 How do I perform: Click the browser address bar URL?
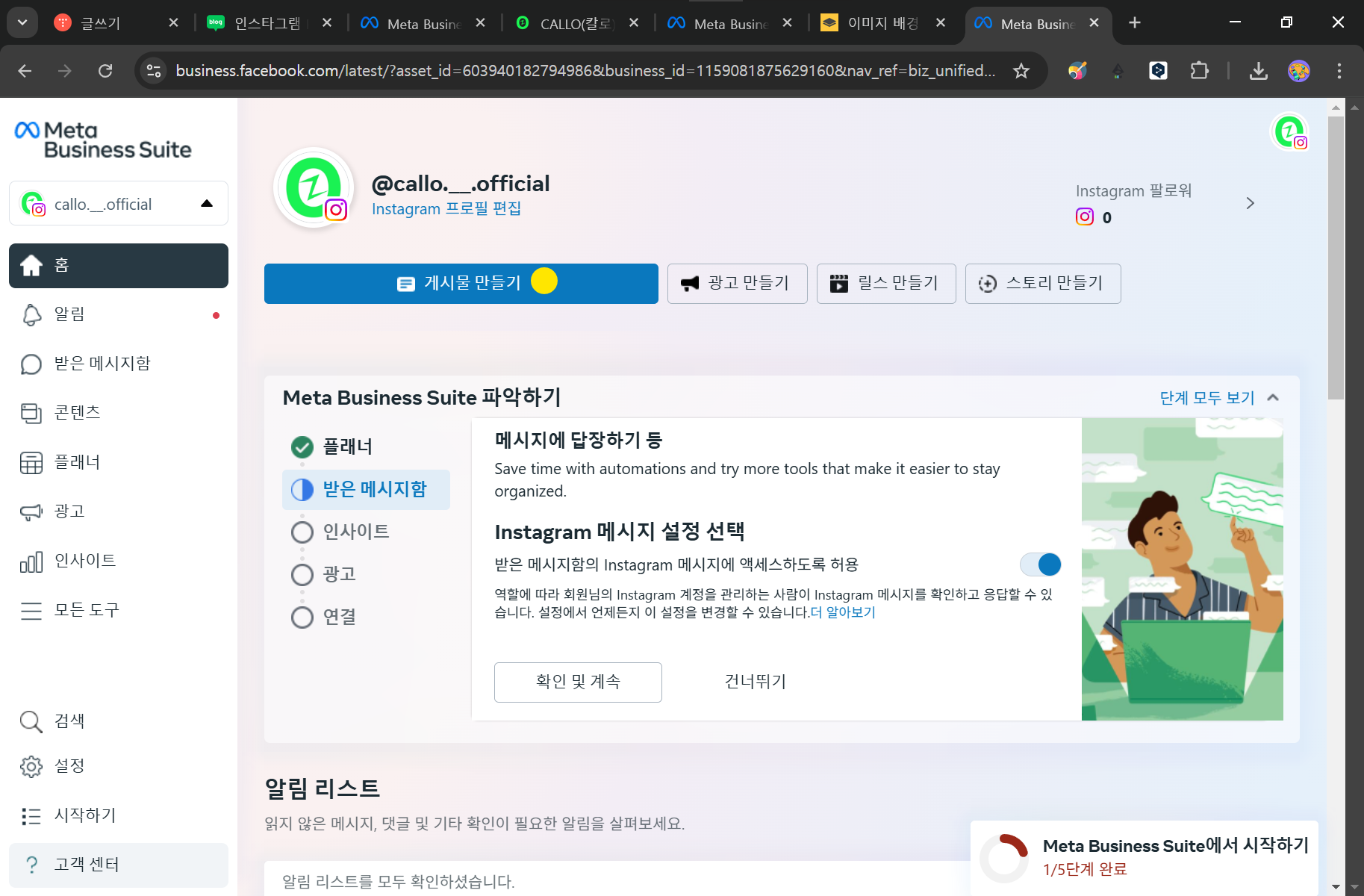(585, 71)
